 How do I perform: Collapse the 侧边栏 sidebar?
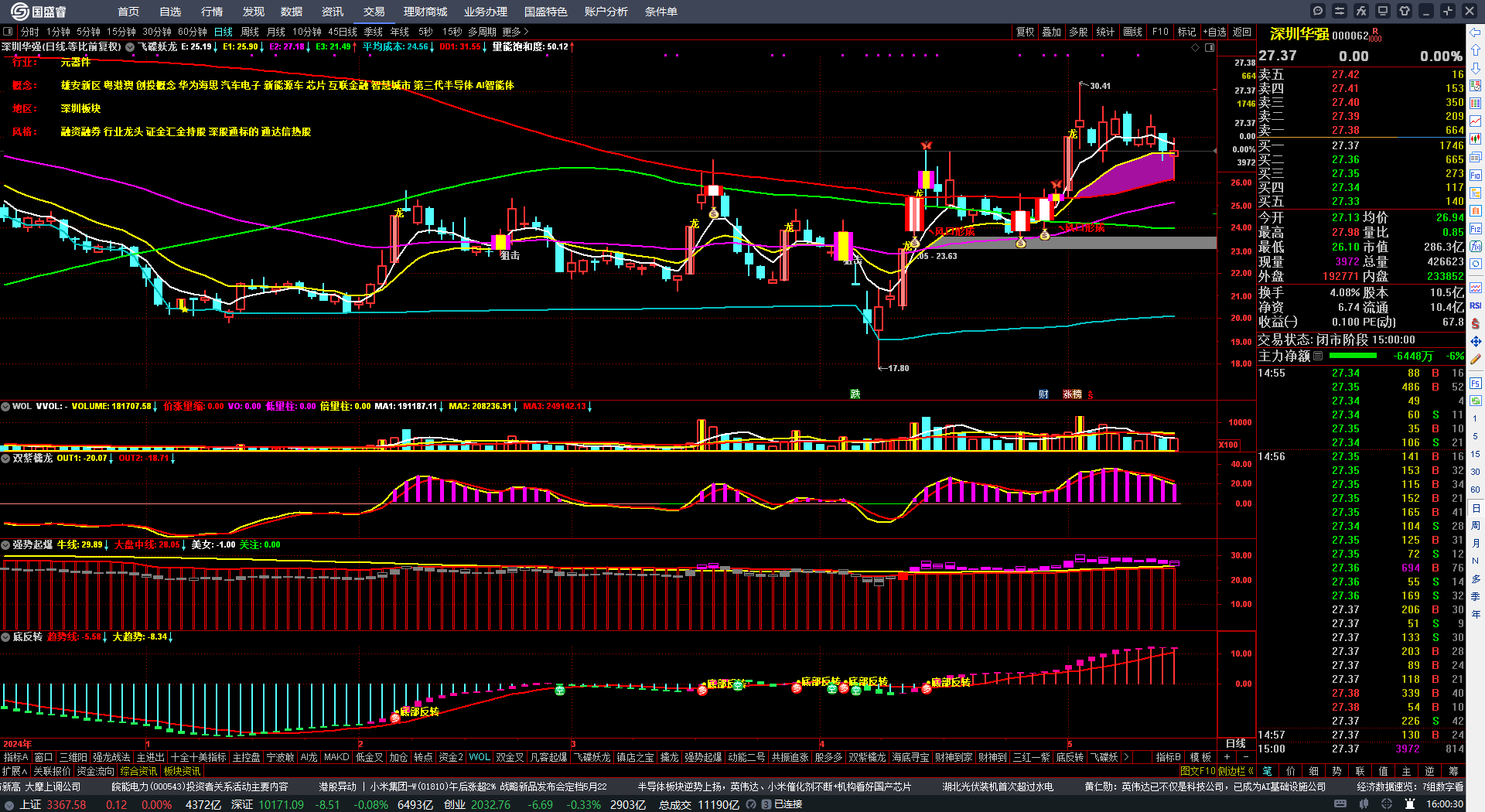click(x=1236, y=771)
